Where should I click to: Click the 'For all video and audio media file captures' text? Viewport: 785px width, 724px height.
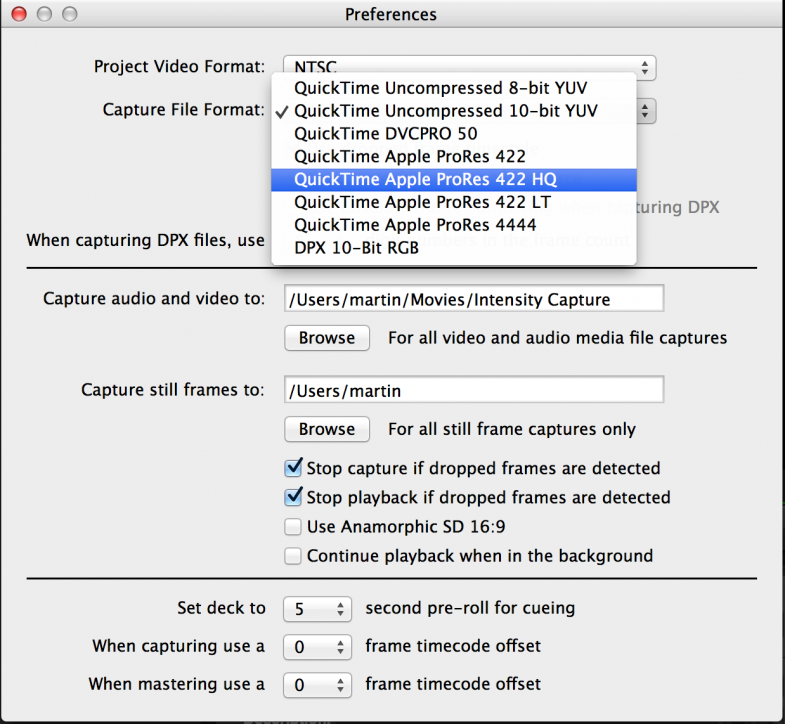tap(558, 338)
